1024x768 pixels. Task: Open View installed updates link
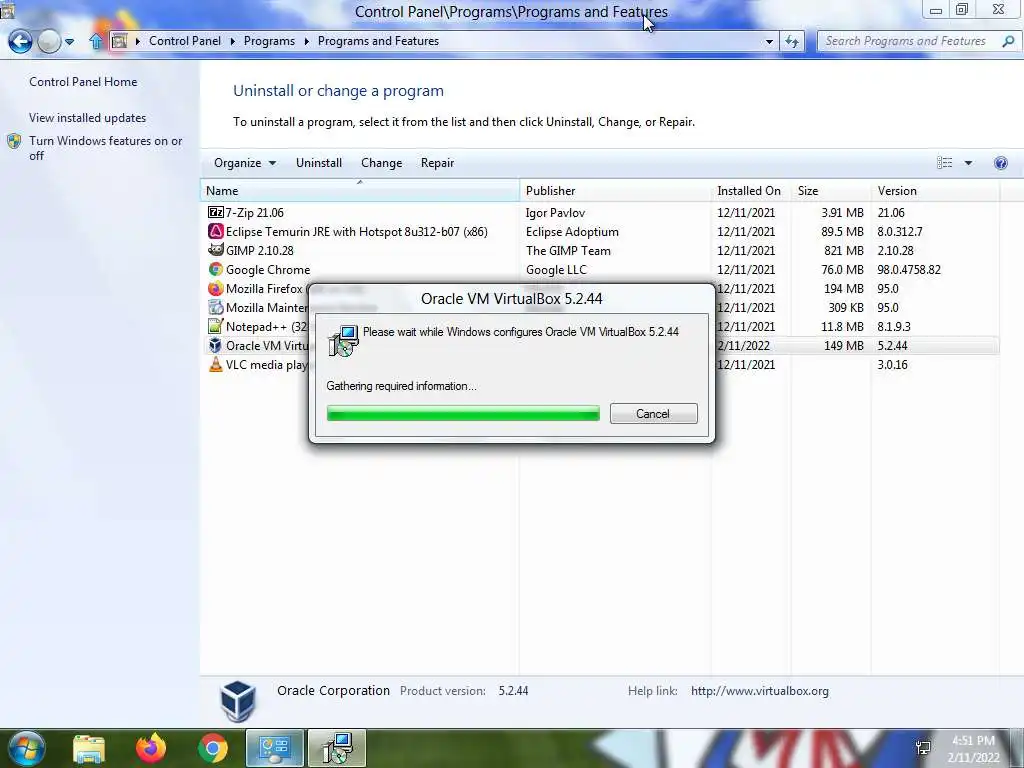tap(88, 118)
